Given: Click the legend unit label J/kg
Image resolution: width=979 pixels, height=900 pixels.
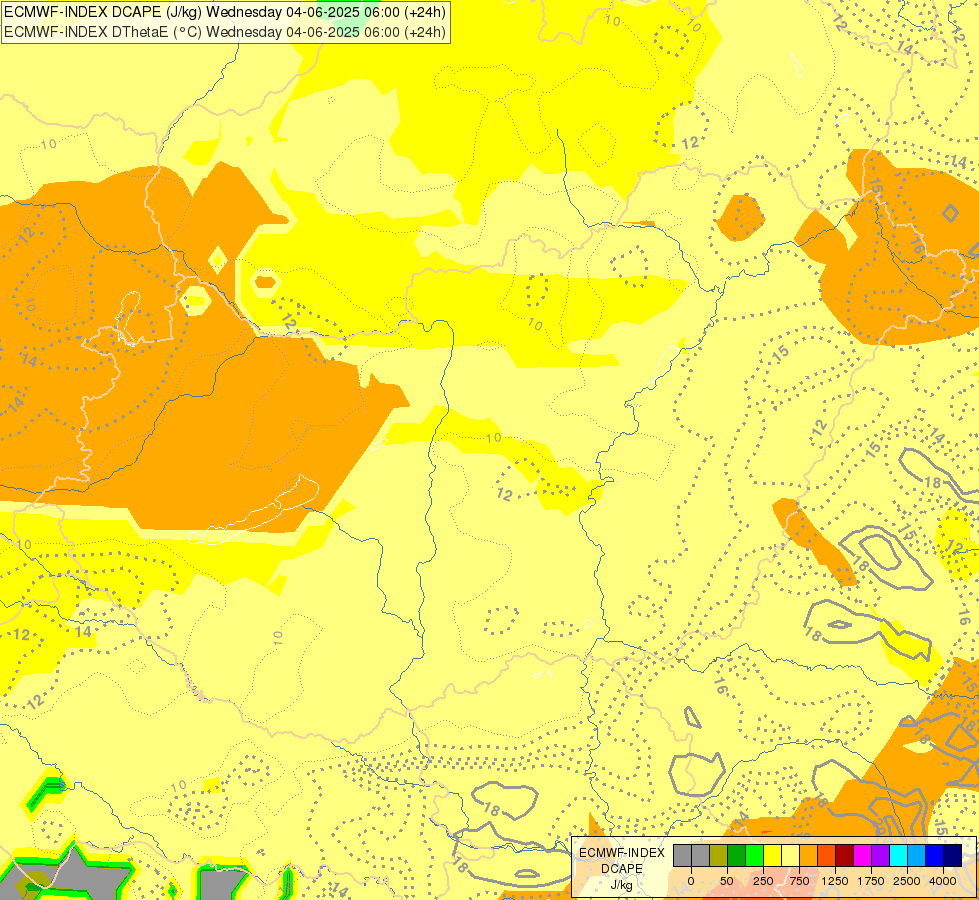Looking at the screenshot, I should pos(621,886).
